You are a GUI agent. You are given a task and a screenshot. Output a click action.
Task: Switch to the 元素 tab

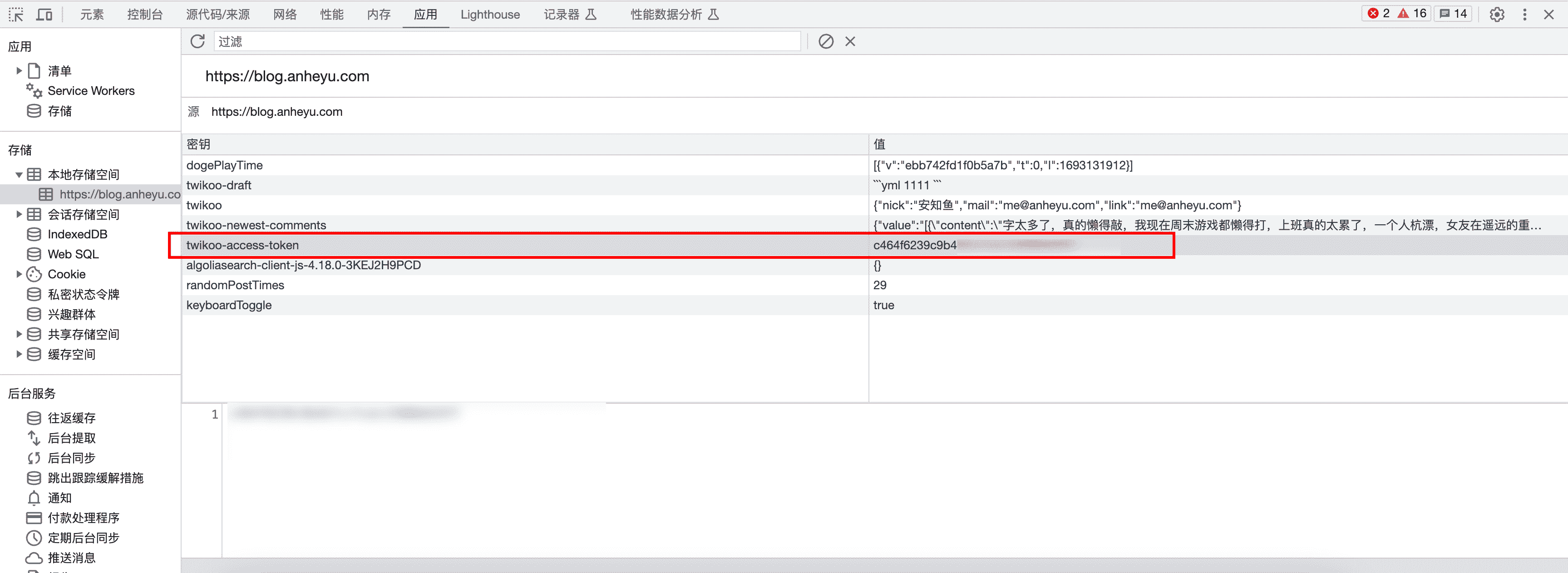coord(92,14)
